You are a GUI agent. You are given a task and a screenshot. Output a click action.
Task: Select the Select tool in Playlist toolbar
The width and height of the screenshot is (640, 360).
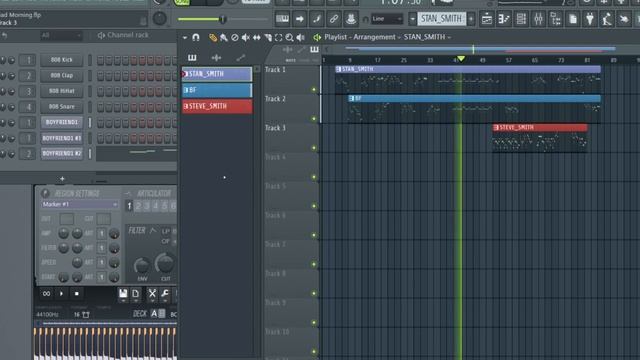point(278,38)
